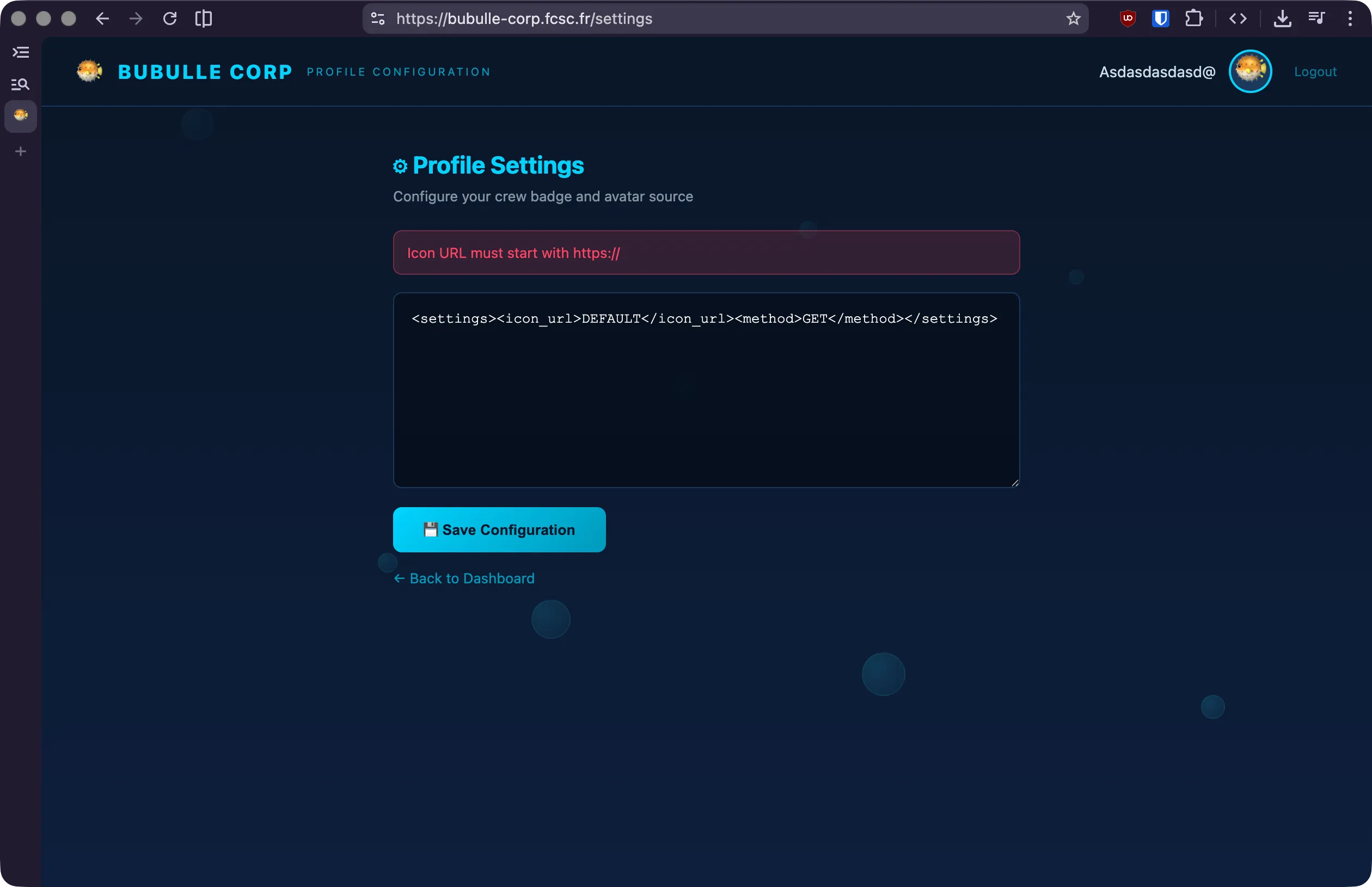Click the Privacy Badger extension icon
The height and width of the screenshot is (887, 1372).
pyautogui.click(x=1160, y=19)
